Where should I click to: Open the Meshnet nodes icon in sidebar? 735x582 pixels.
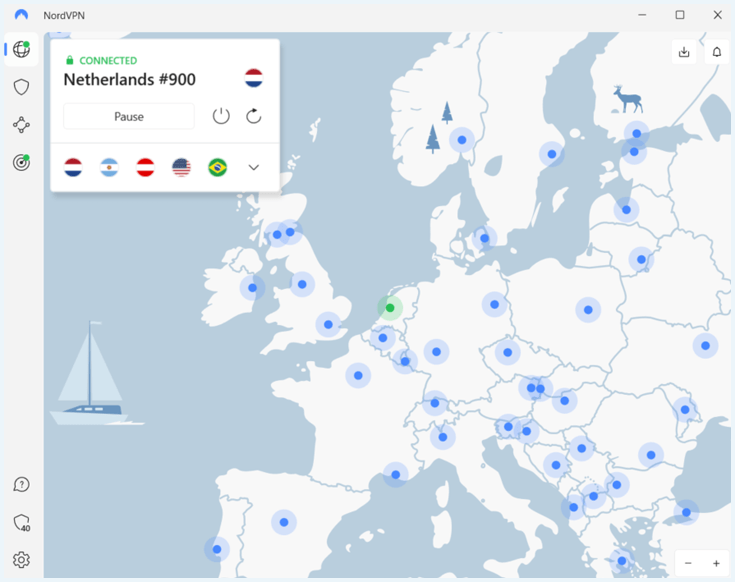click(21, 125)
